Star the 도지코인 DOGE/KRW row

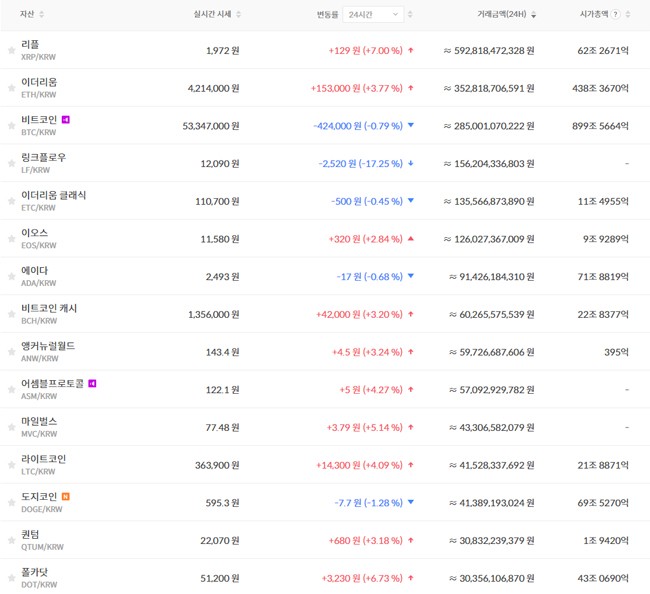(x=12, y=503)
